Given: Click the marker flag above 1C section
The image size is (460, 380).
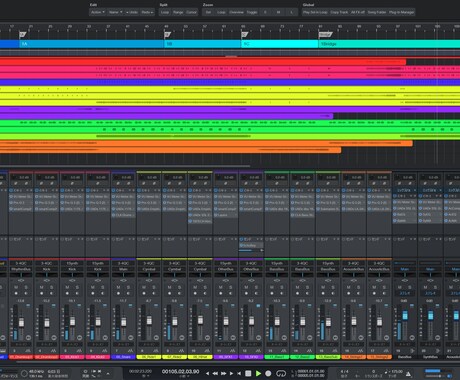Looking at the screenshot, I should point(245,34).
